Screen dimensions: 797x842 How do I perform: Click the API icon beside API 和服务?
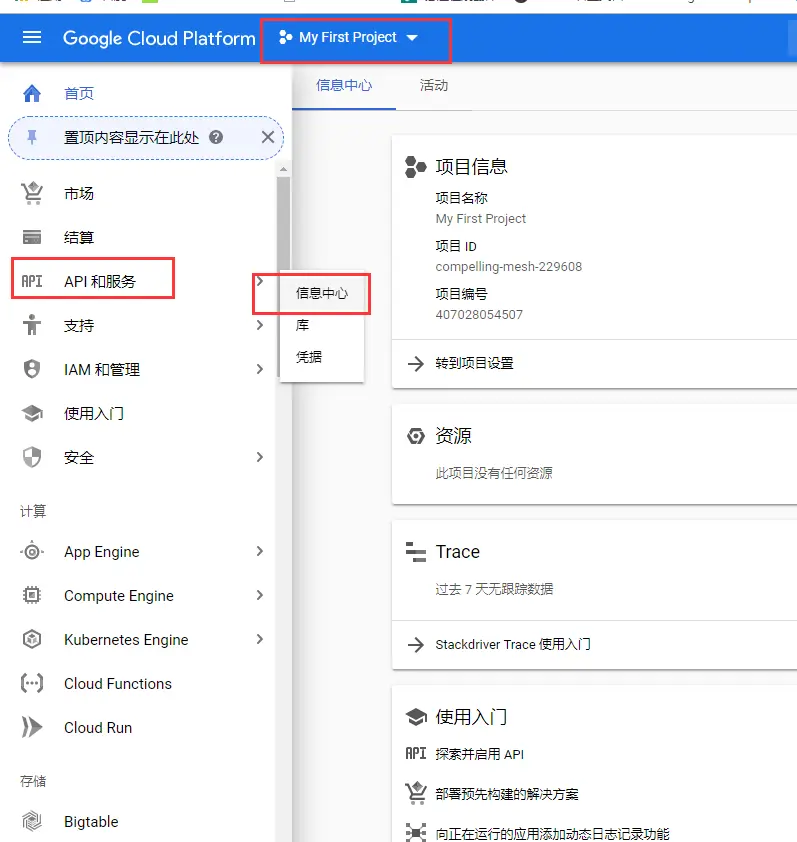[x=32, y=281]
